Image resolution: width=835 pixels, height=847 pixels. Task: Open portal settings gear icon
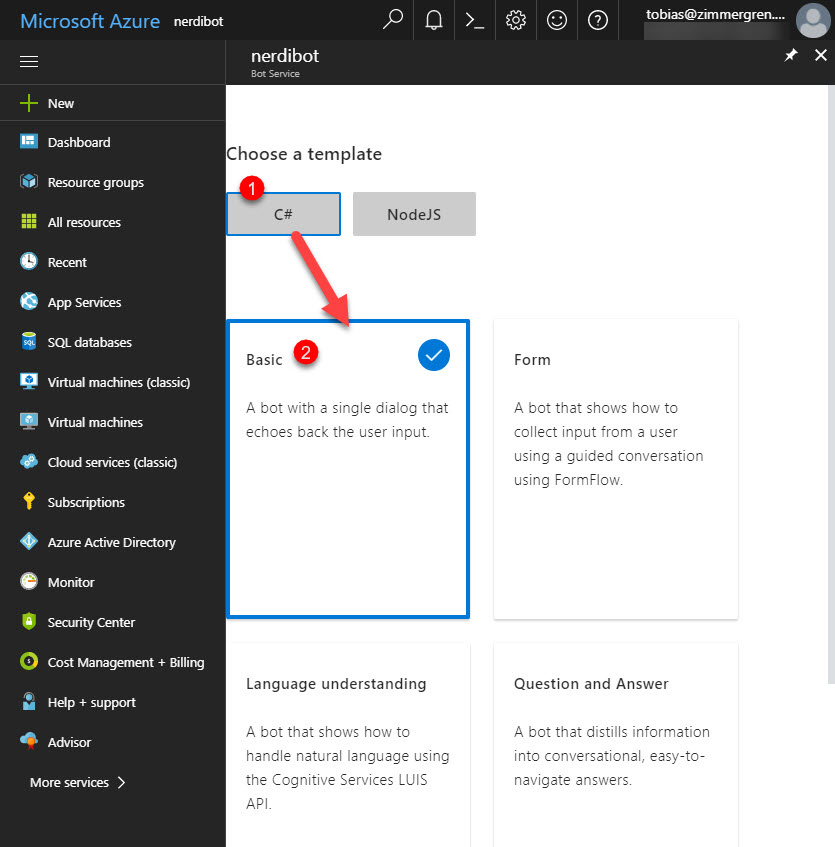(x=516, y=21)
